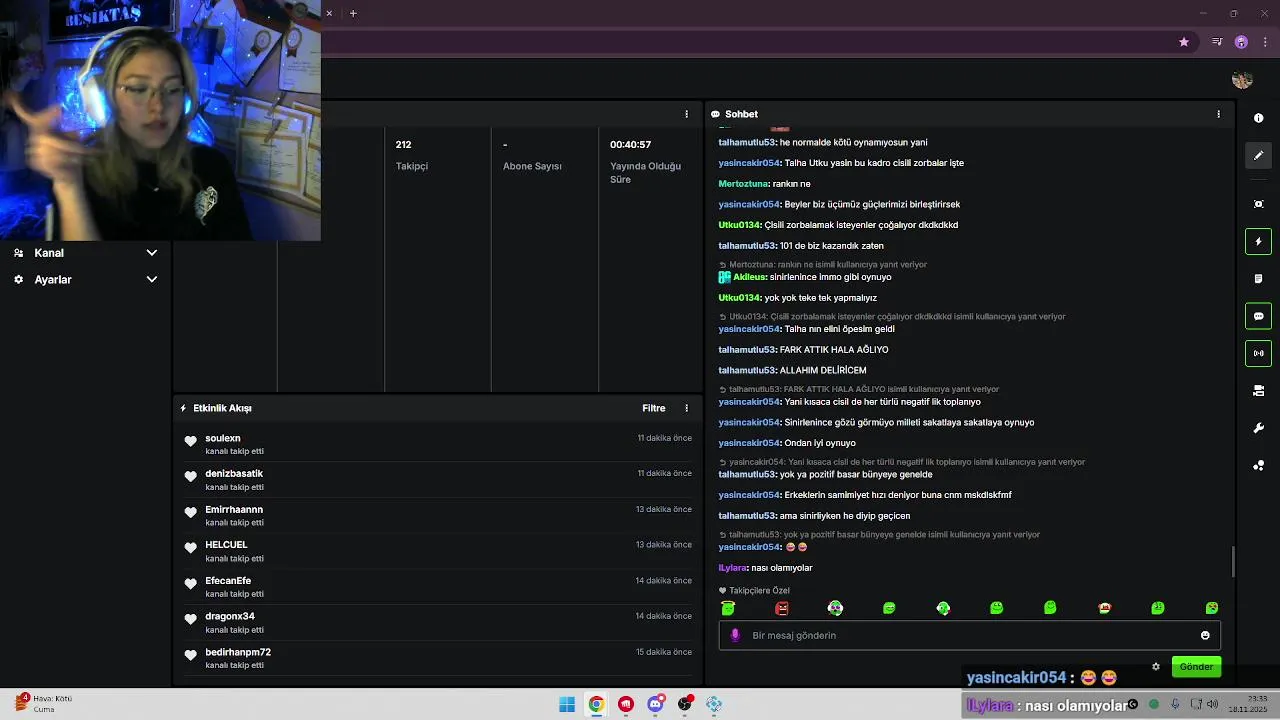1280x720 pixels.
Task: Click the Etkinlik Akışı panel header
Action: tap(222, 408)
